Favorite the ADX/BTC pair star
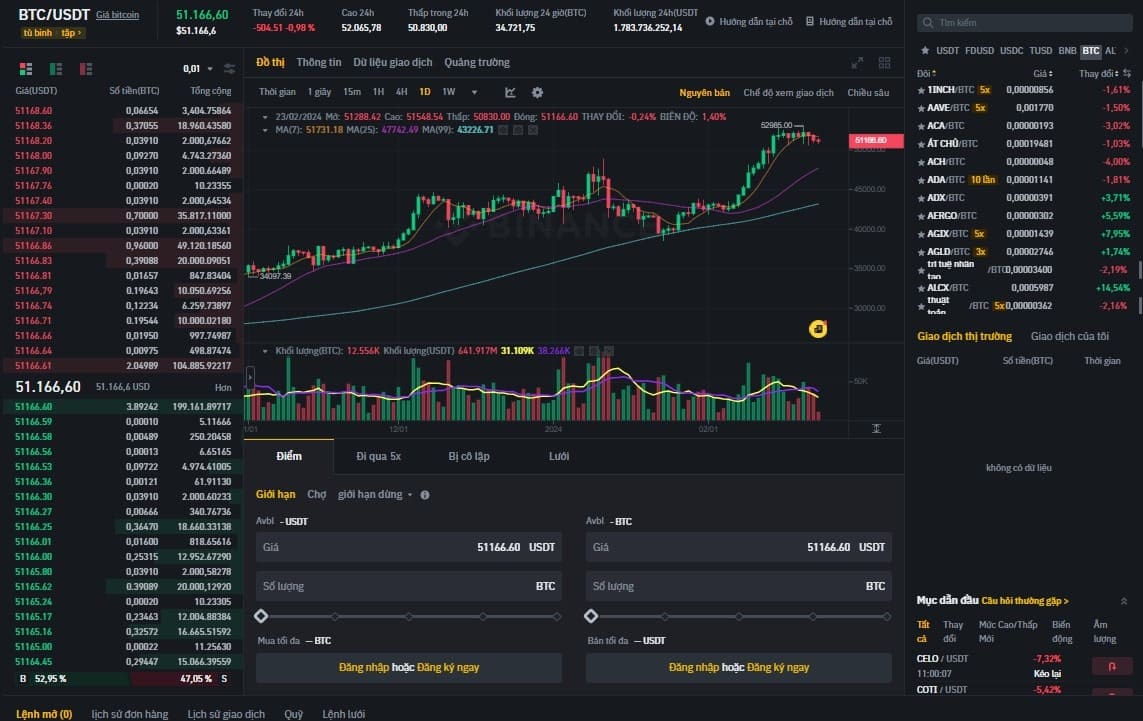 tap(921, 198)
